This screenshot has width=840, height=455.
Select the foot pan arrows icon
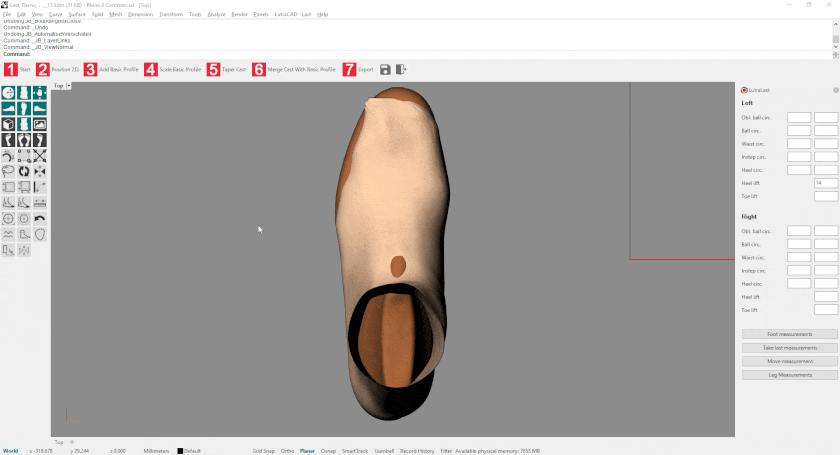click(x=40, y=93)
